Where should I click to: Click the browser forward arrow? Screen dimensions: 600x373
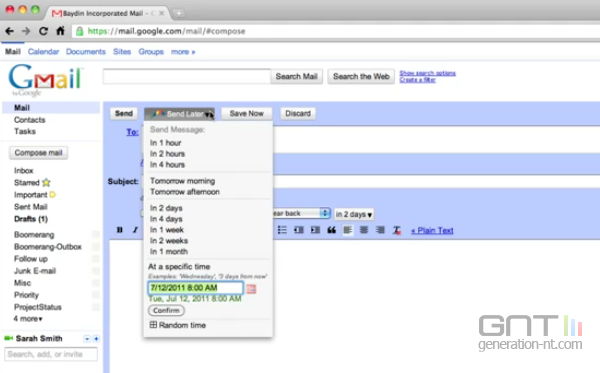[26, 31]
